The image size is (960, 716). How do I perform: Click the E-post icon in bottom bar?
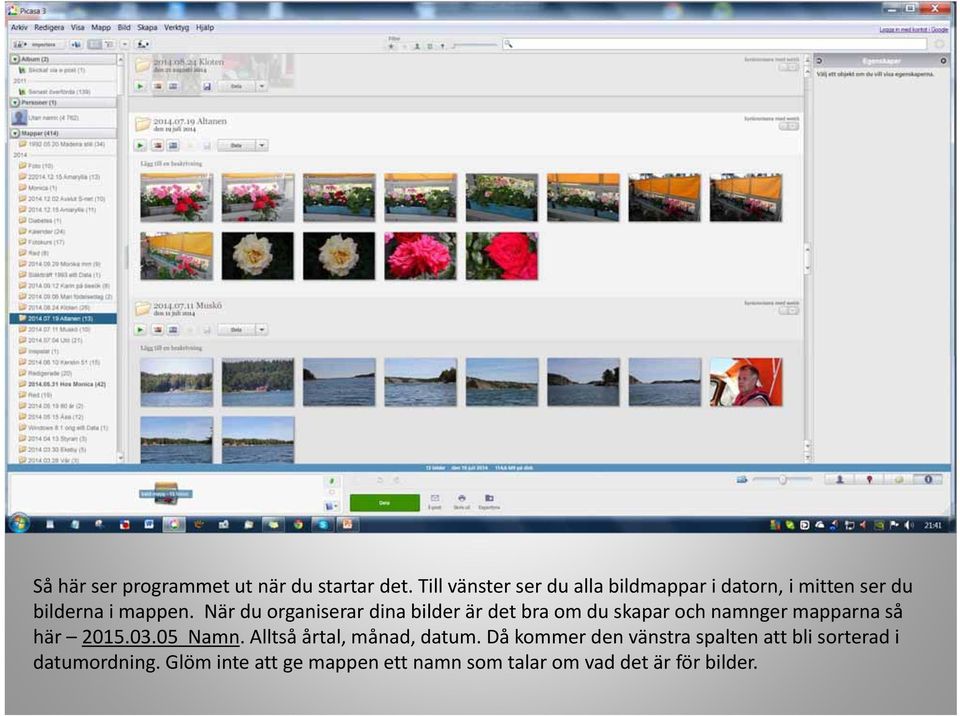pos(435,502)
